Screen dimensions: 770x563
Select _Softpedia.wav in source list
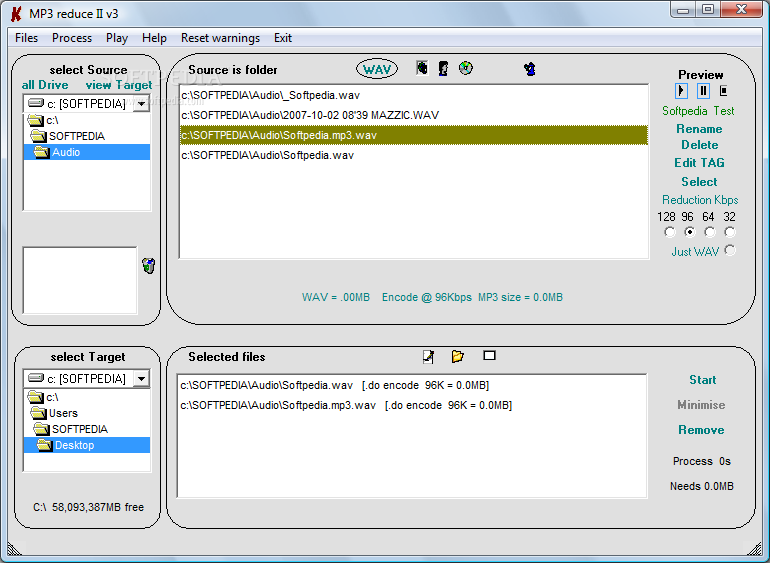pyautogui.click(x=413, y=95)
